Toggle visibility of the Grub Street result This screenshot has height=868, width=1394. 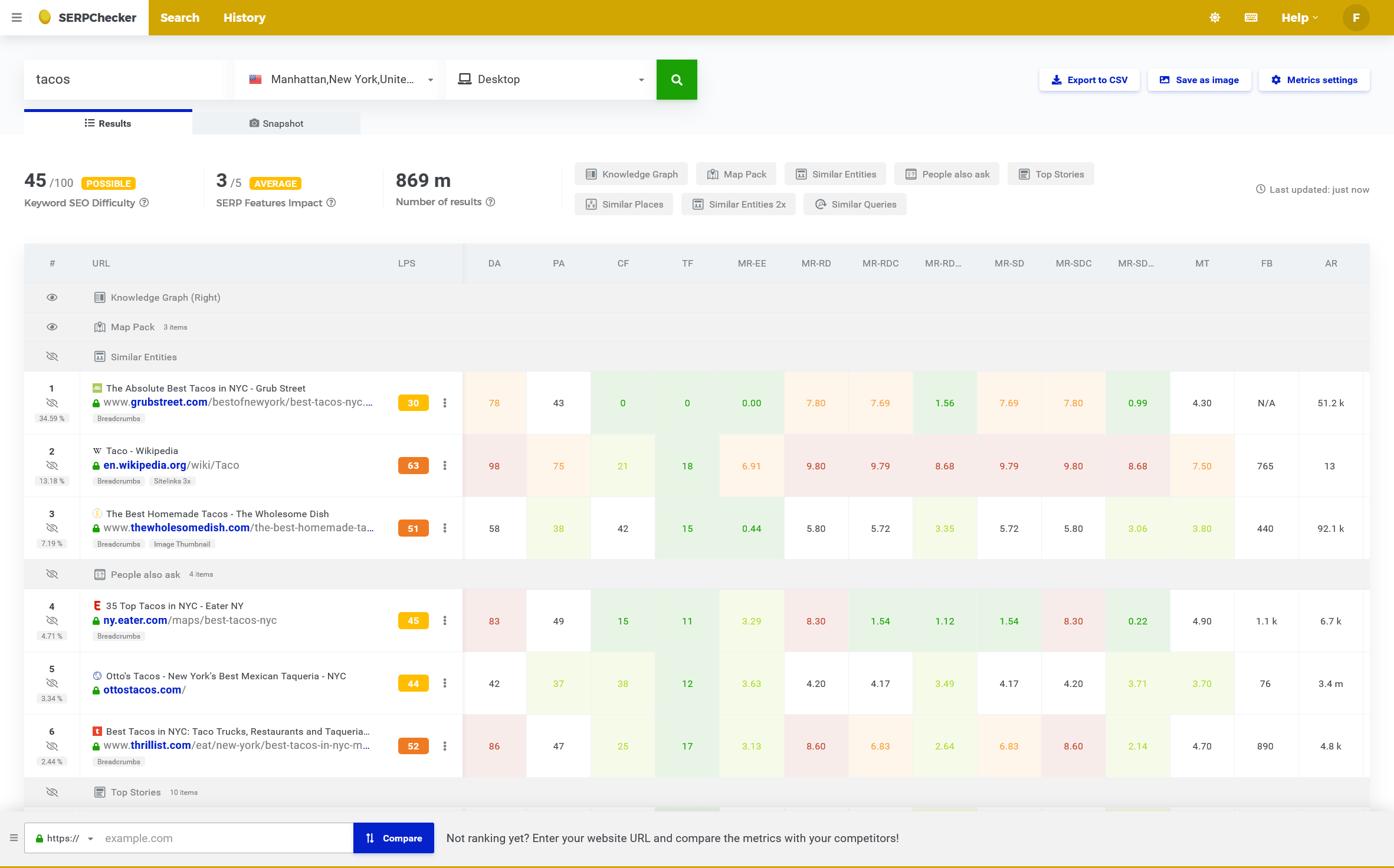click(x=52, y=402)
